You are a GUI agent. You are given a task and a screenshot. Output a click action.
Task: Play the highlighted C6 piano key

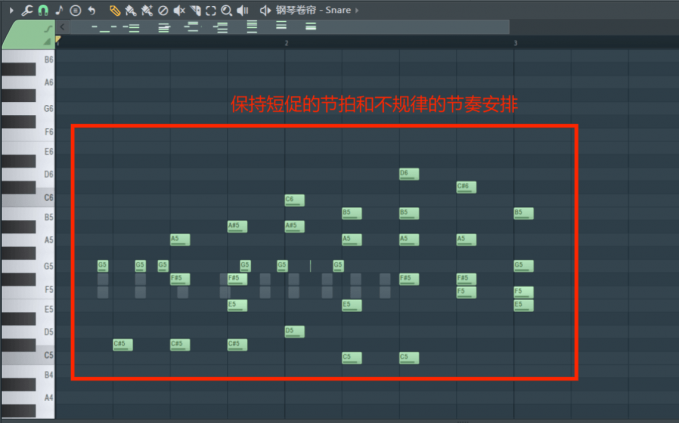[x=45, y=198]
